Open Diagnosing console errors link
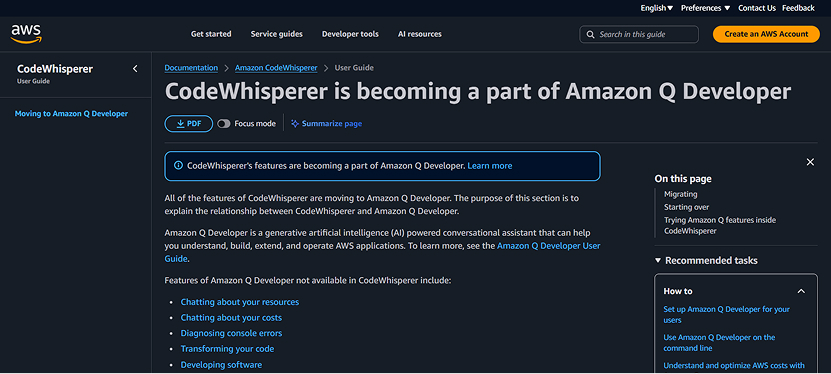Screen dimensions: 831x374 [231, 333]
